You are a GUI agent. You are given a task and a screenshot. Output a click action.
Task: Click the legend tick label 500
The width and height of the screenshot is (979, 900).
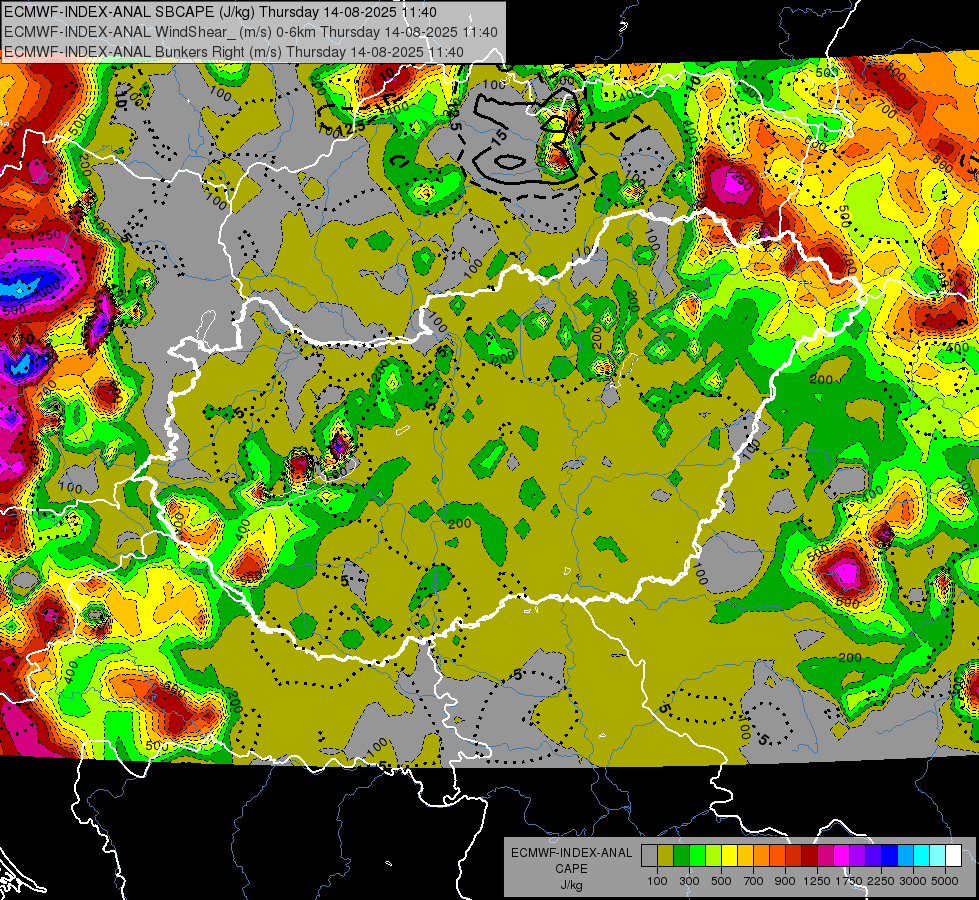coord(721,881)
